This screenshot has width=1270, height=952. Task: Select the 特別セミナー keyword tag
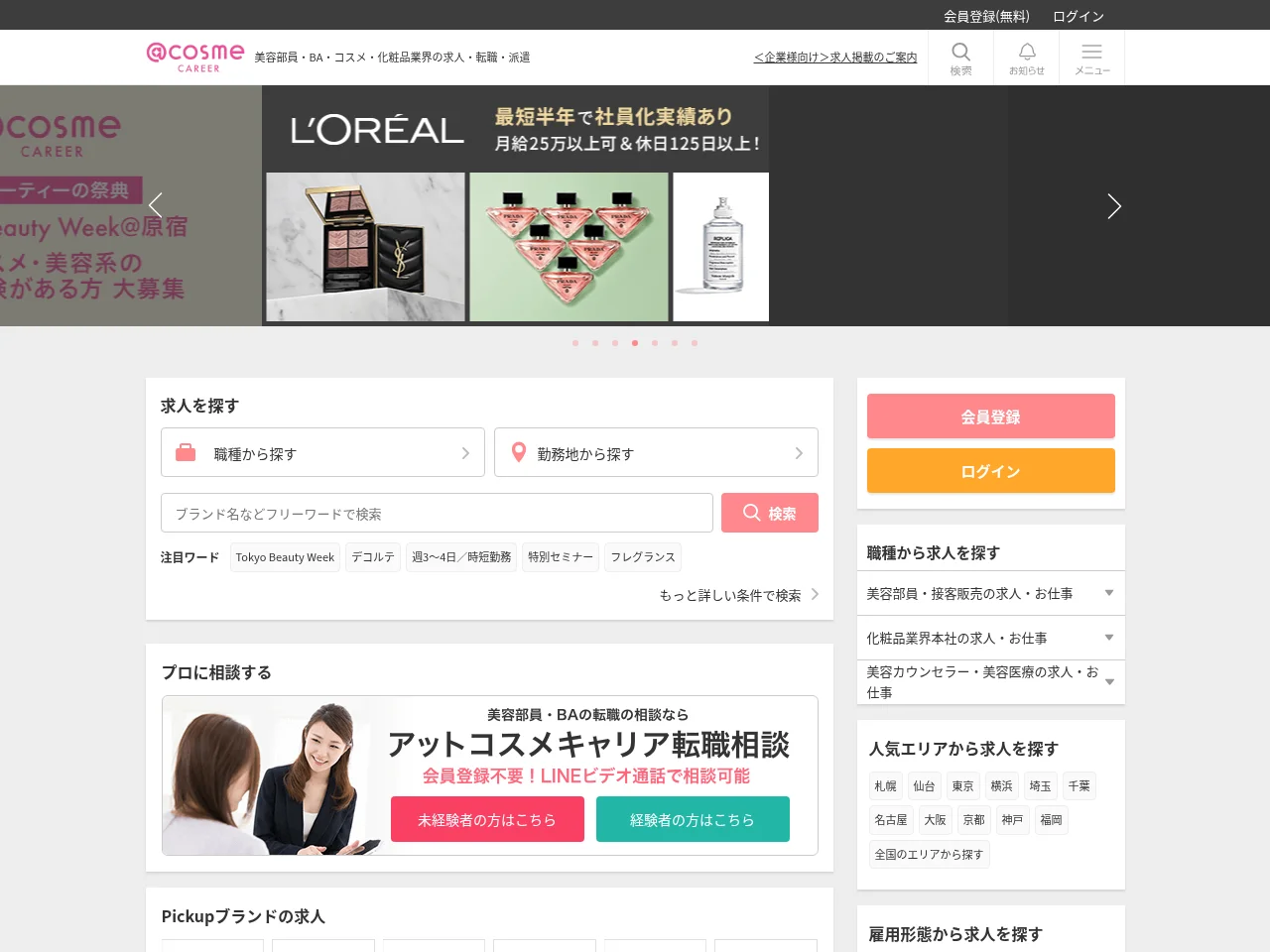561,557
